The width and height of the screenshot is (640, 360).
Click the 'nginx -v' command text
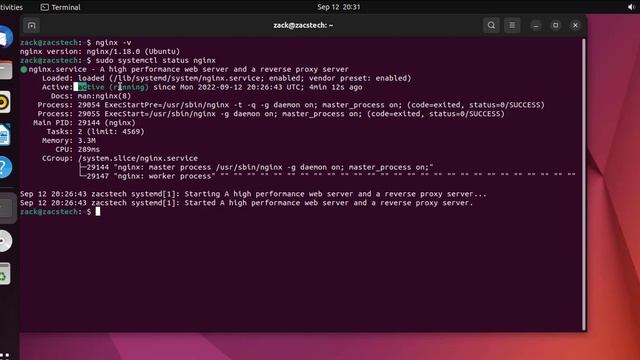pos(113,42)
